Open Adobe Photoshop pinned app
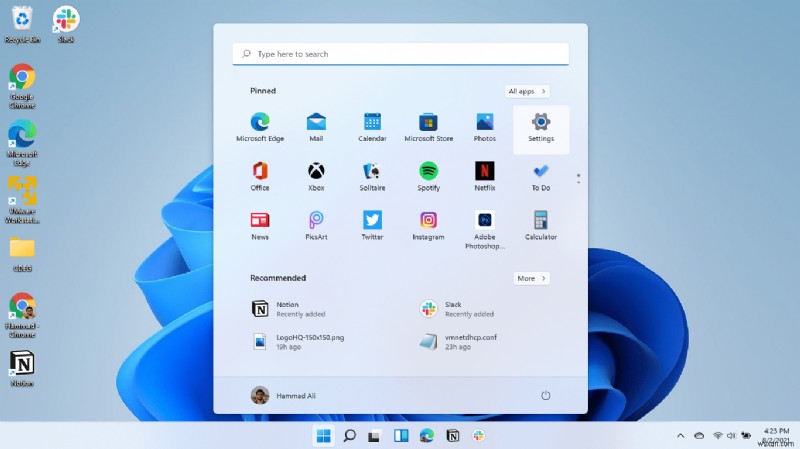Viewport: 800px width, 449px height. click(x=484, y=230)
